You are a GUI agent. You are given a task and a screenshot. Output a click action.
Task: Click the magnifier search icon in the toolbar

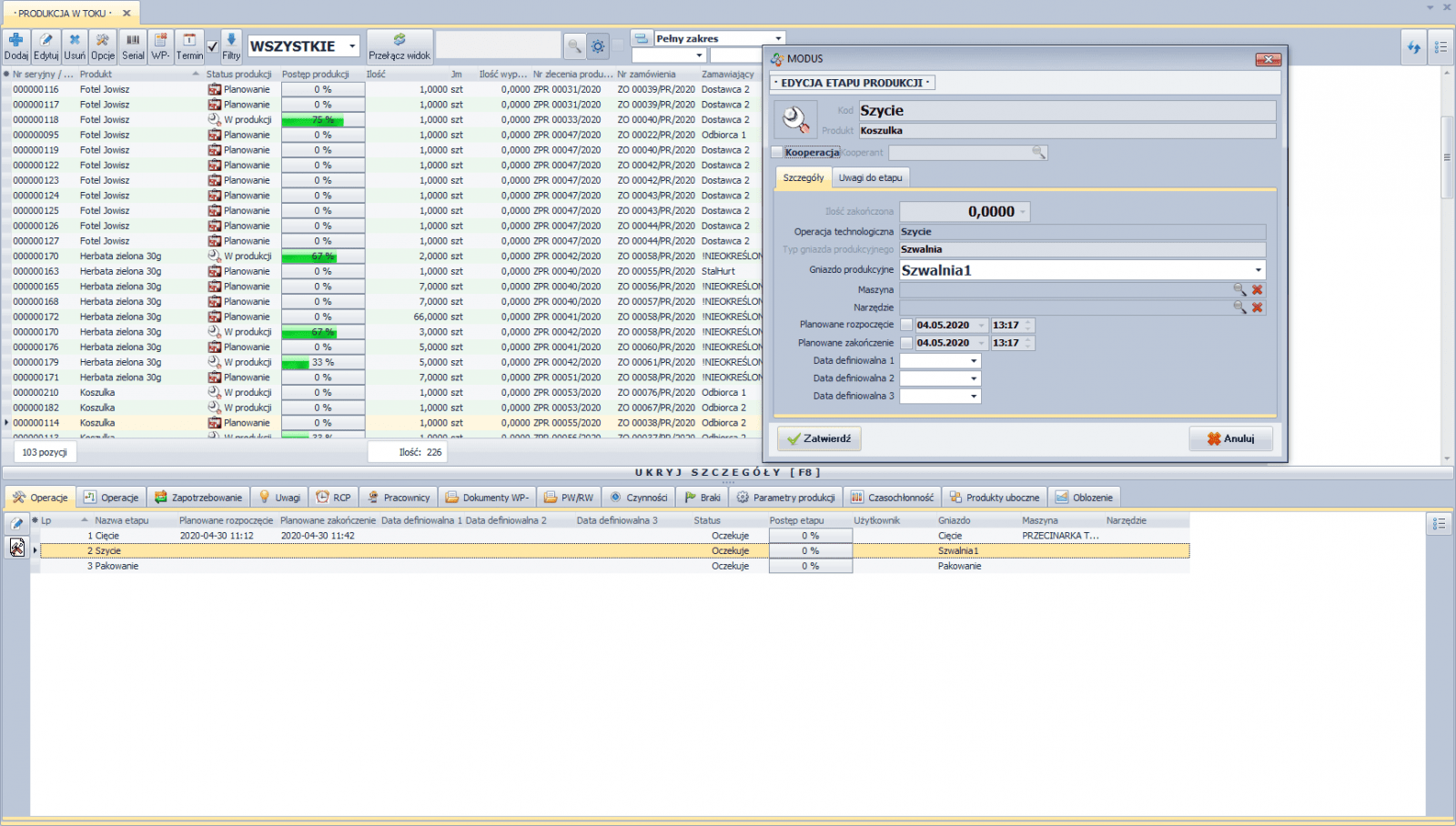(x=574, y=45)
